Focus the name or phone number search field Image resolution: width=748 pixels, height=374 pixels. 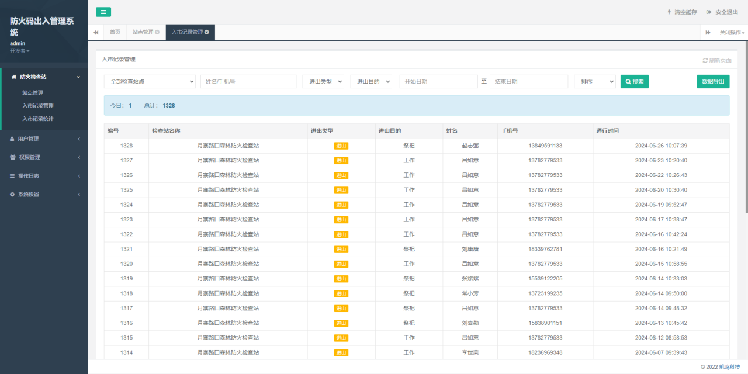coord(249,82)
